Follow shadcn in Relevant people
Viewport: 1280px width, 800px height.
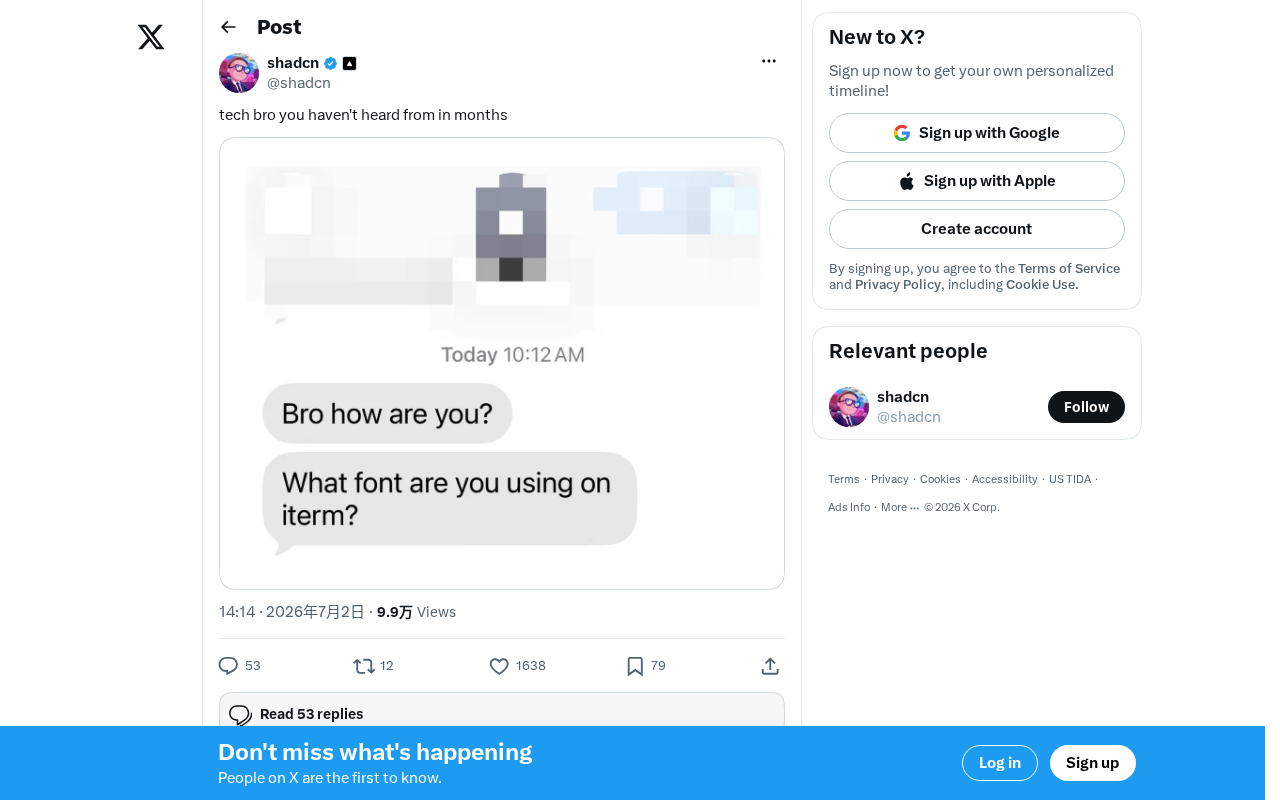(x=1086, y=407)
